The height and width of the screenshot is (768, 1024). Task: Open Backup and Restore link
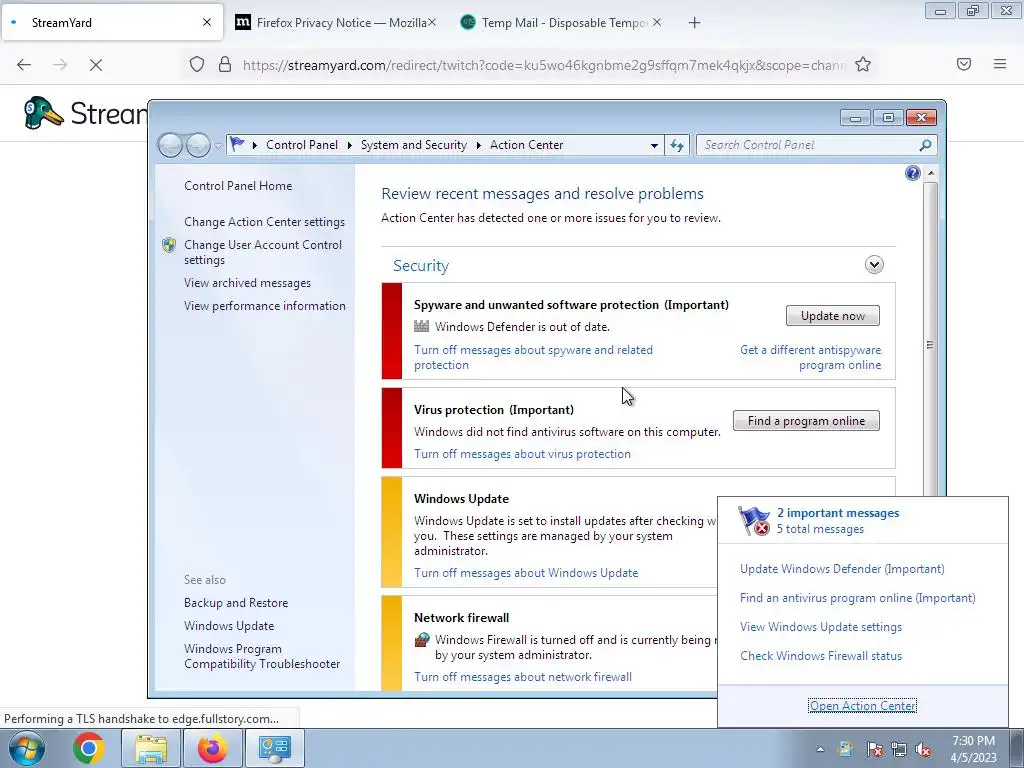(236, 603)
